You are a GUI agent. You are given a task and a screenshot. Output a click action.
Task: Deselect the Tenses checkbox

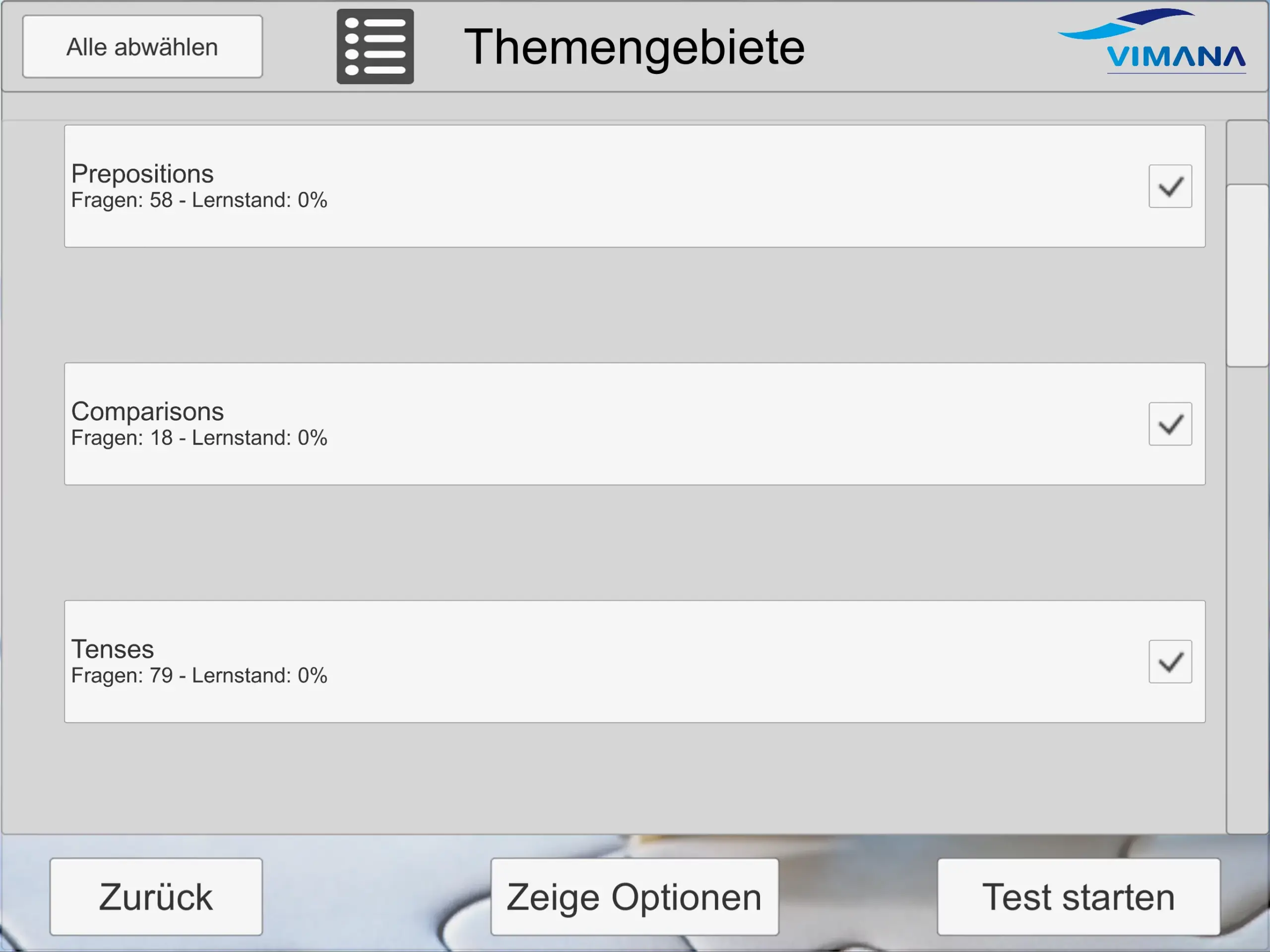pos(1169,662)
